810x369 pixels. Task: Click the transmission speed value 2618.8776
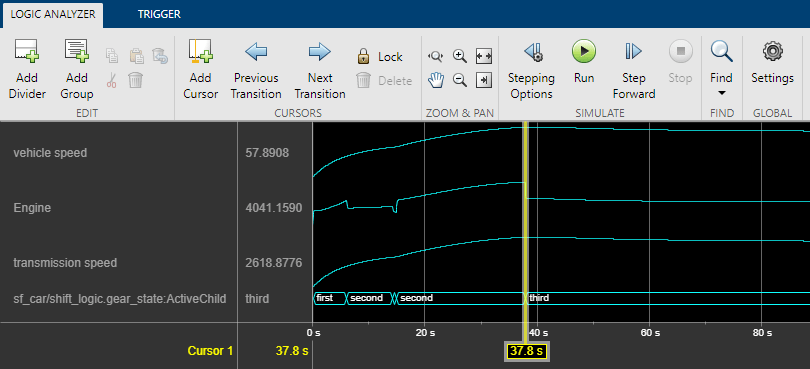tap(274, 263)
